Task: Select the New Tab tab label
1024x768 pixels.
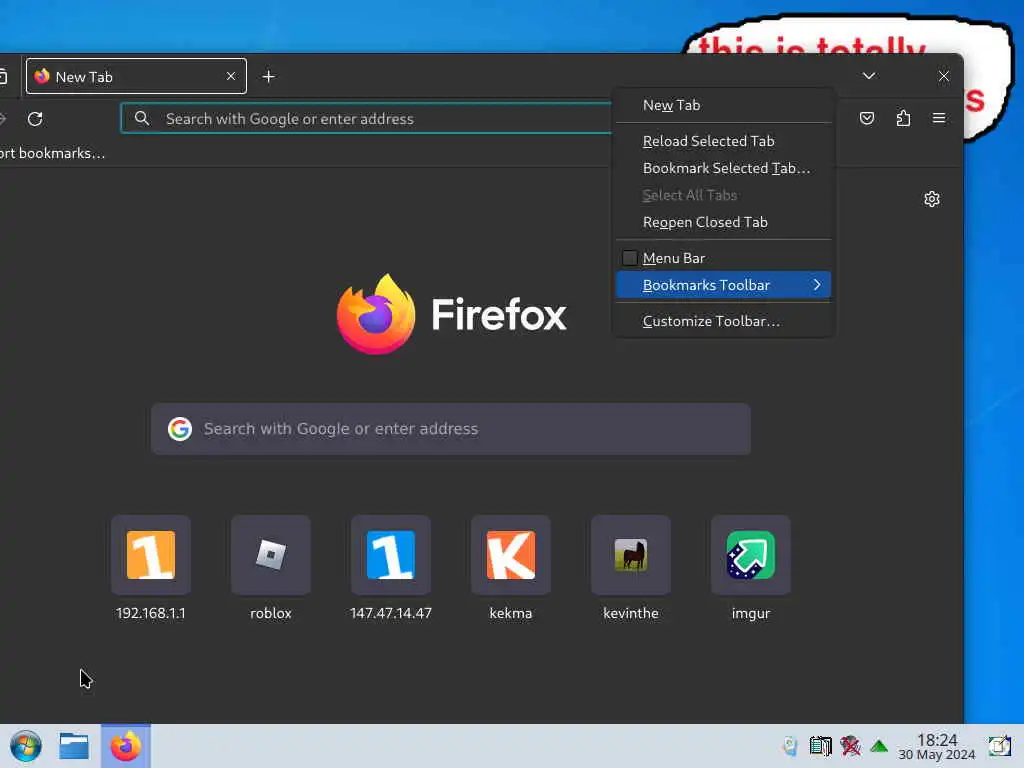Action: (x=84, y=77)
